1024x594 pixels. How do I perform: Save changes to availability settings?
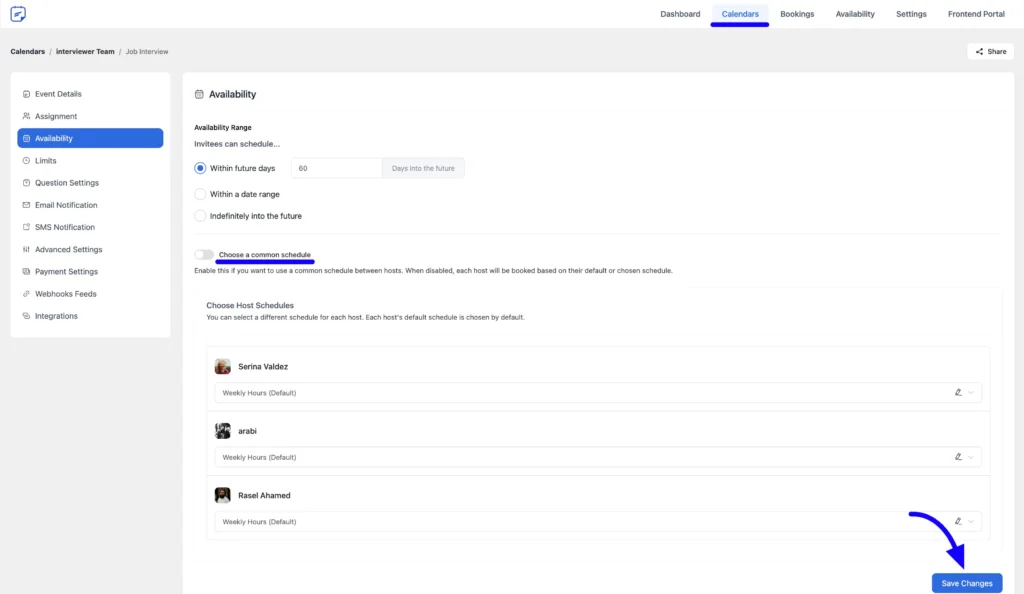coord(966,583)
